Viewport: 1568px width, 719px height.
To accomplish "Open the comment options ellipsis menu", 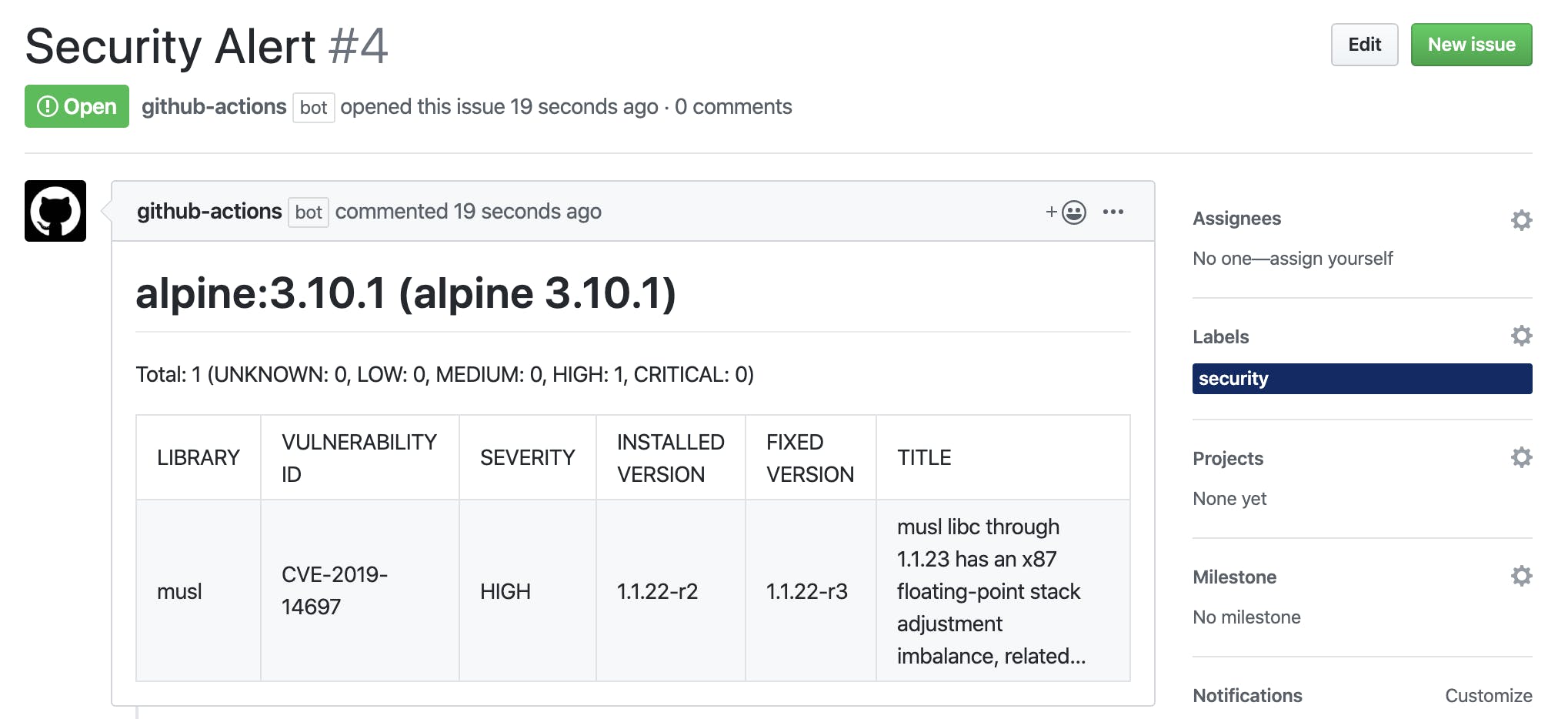I will click(x=1113, y=212).
